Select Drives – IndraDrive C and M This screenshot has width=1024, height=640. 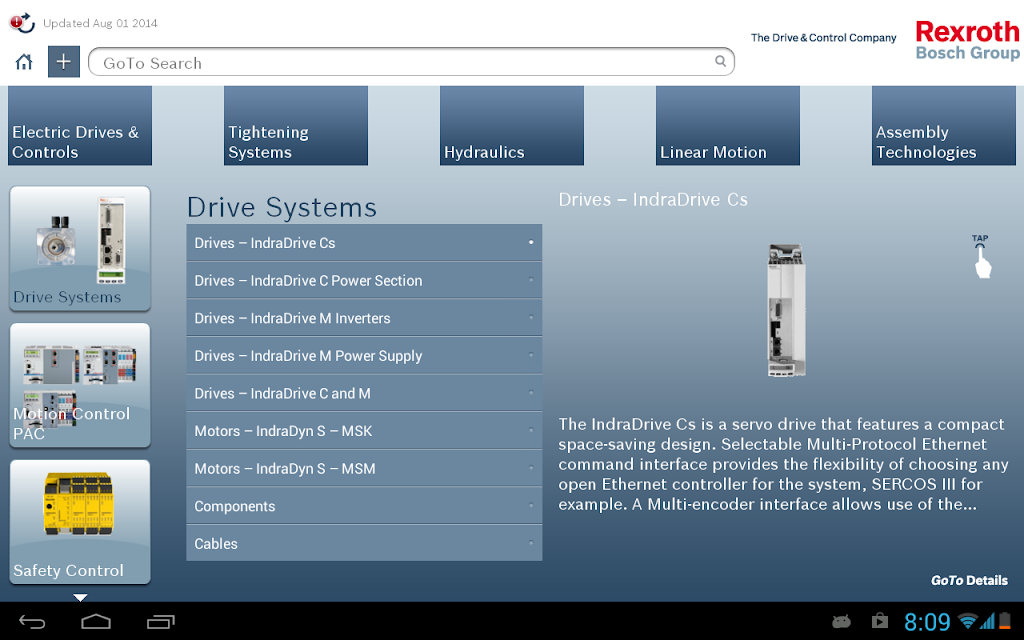[x=364, y=394]
